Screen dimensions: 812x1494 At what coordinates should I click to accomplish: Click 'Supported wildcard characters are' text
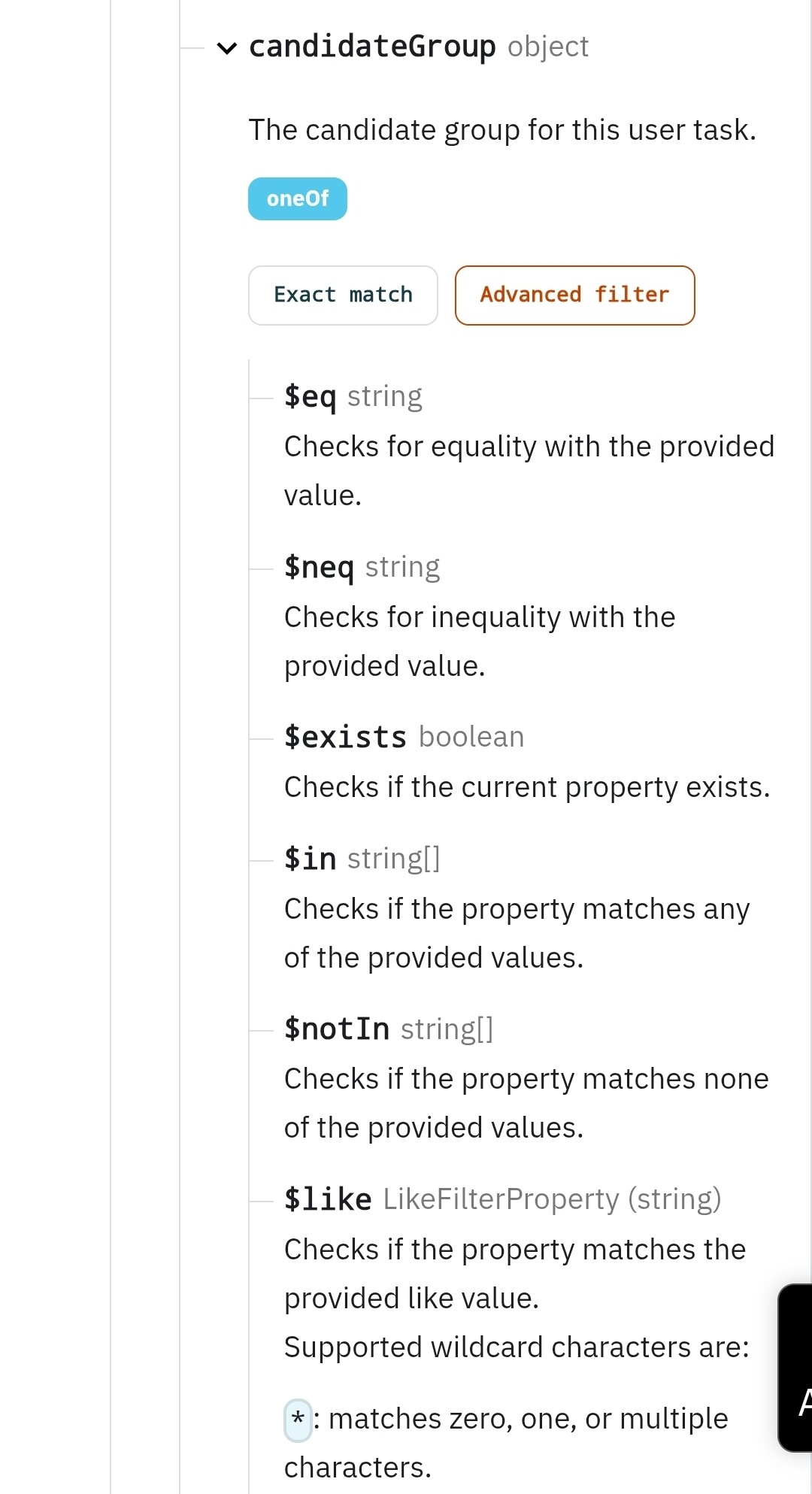[517, 1347]
